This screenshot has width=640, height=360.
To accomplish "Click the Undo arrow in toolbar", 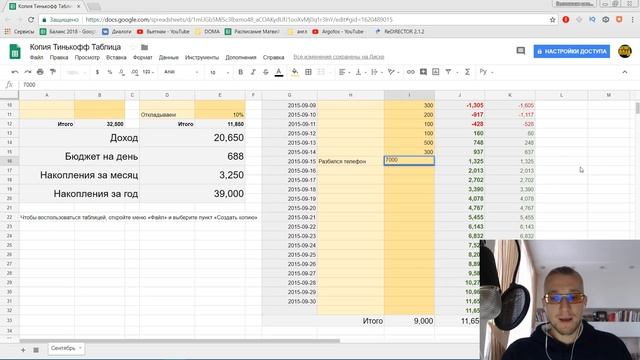I will click(15, 72).
